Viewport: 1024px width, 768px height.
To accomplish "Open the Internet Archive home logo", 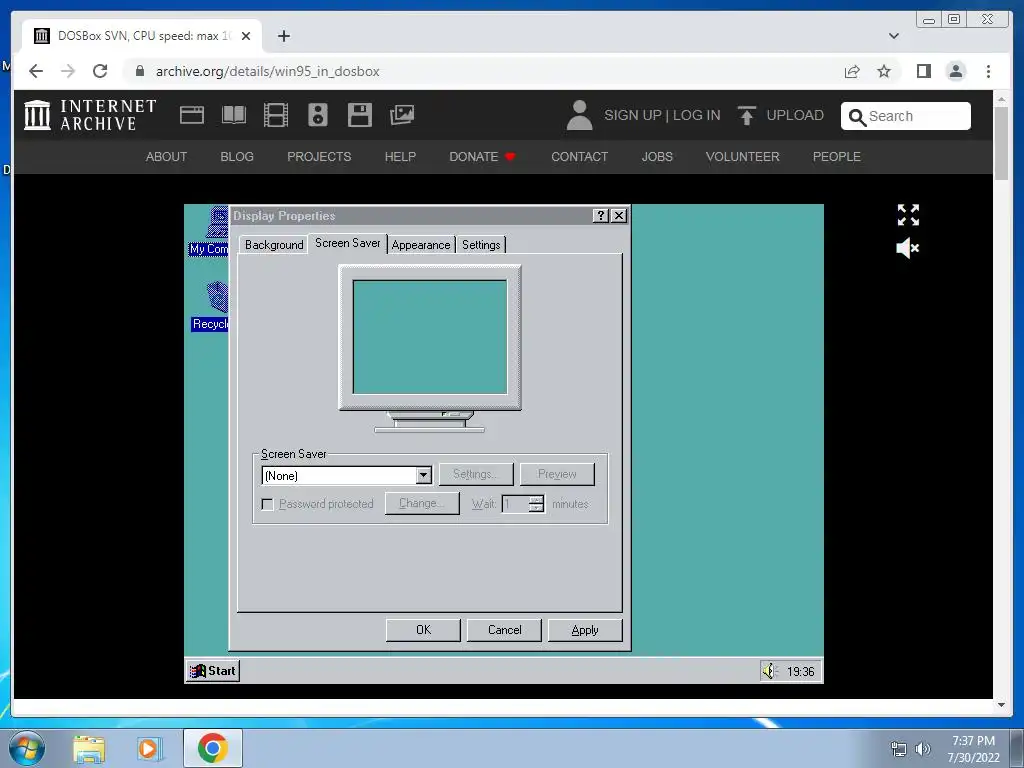I will [90, 115].
